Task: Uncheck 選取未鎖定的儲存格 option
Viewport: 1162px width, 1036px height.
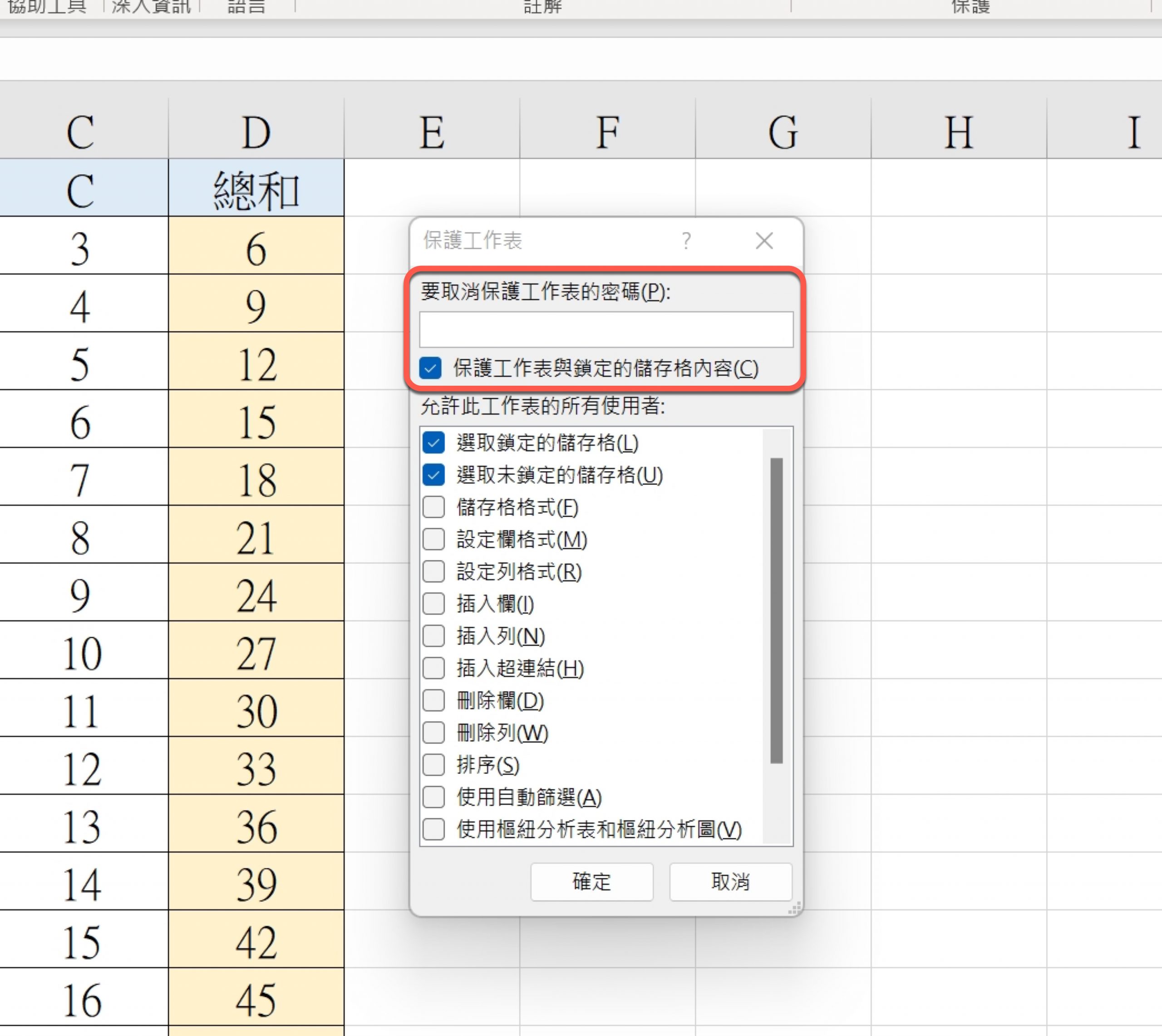Action: (434, 475)
